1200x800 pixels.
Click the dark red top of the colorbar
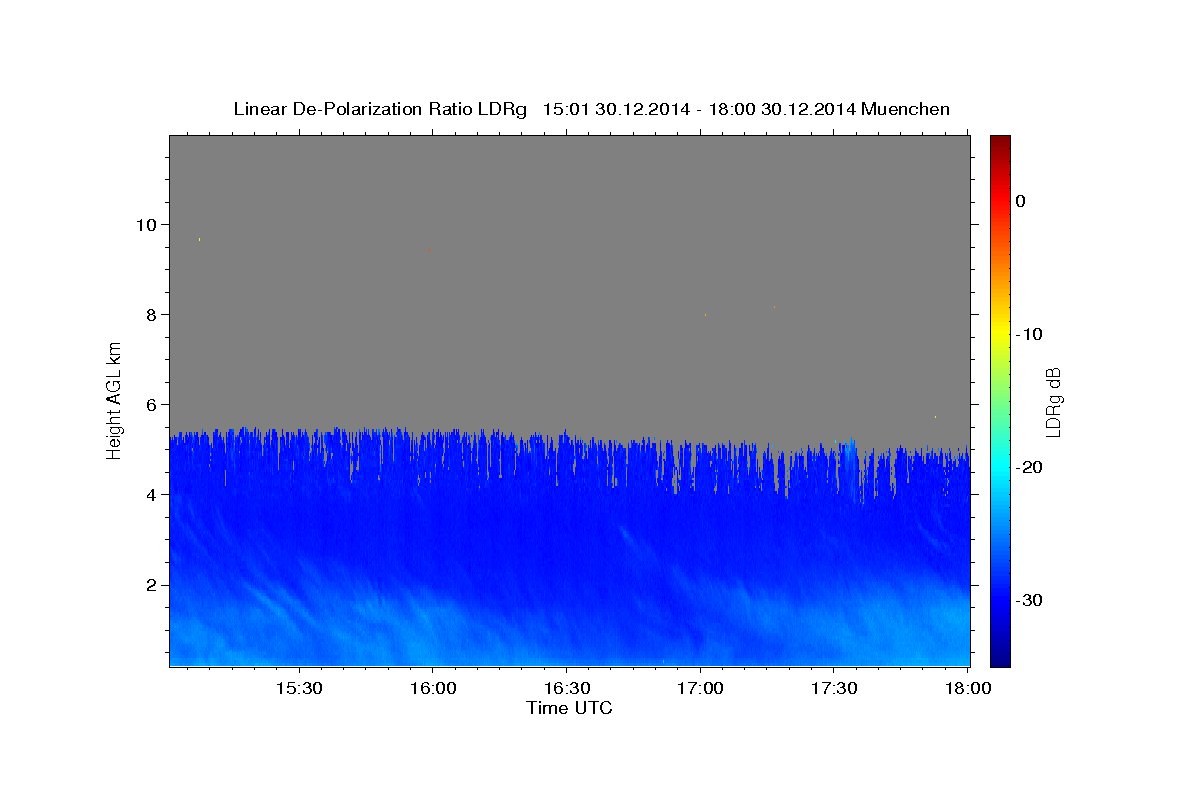click(1000, 141)
